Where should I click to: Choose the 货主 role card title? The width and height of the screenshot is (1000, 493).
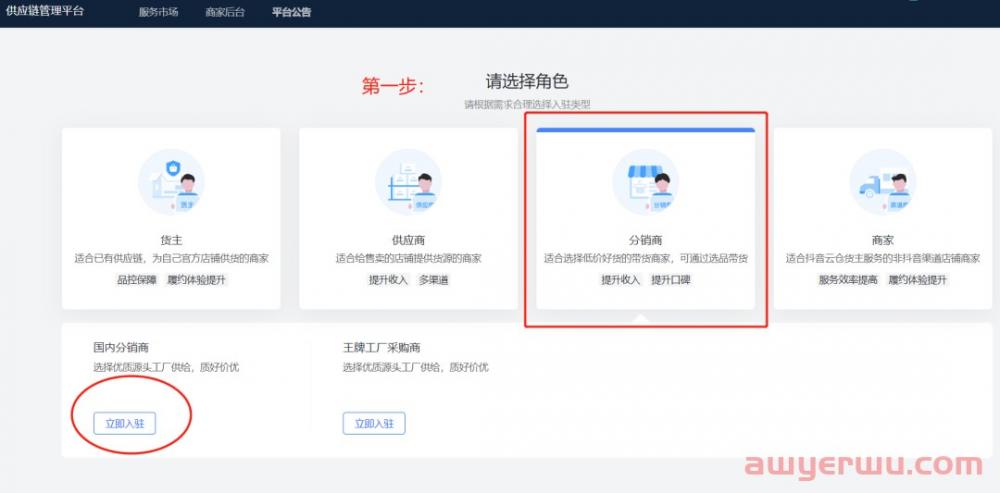coord(171,240)
